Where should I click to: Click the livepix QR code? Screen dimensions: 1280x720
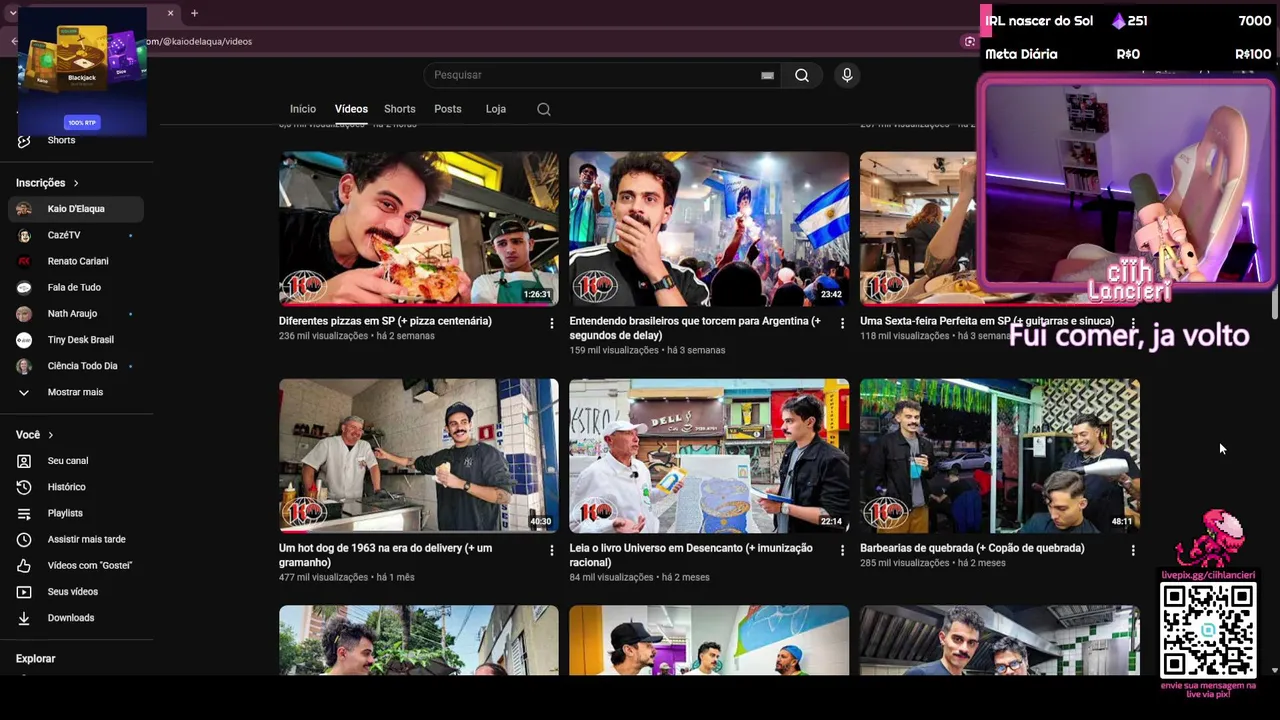(x=1208, y=631)
